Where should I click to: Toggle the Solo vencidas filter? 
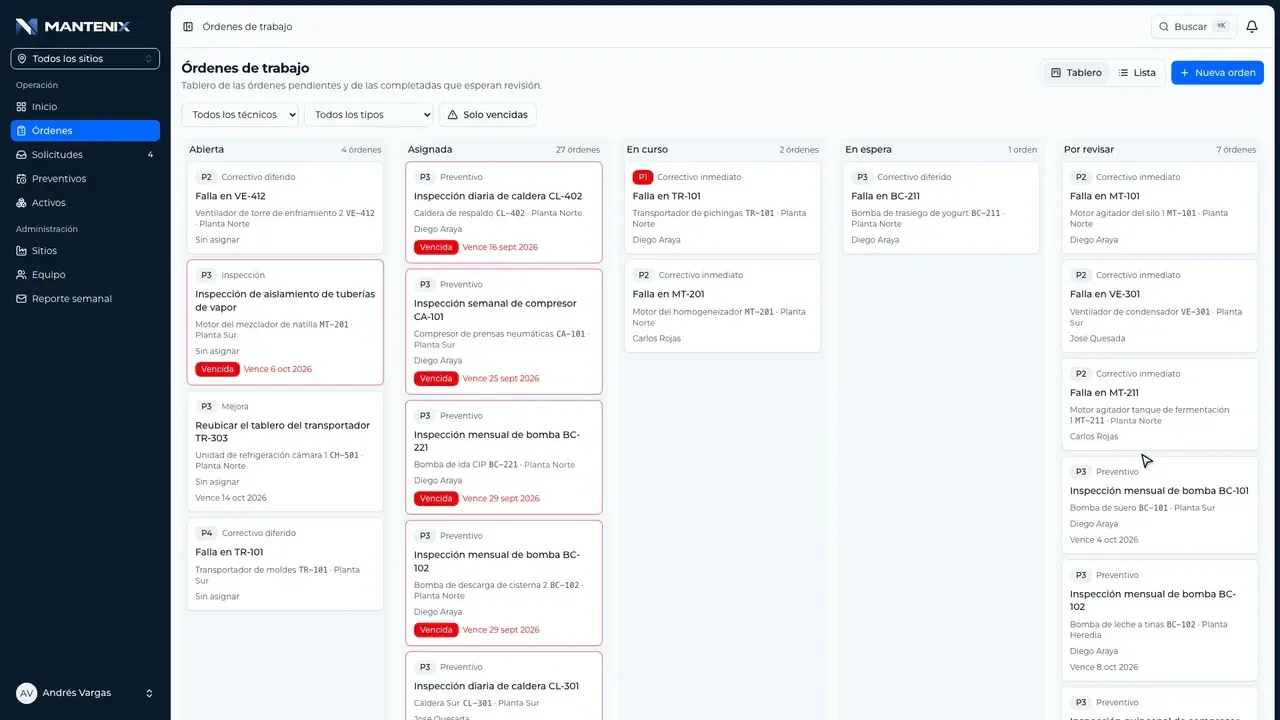coord(488,115)
